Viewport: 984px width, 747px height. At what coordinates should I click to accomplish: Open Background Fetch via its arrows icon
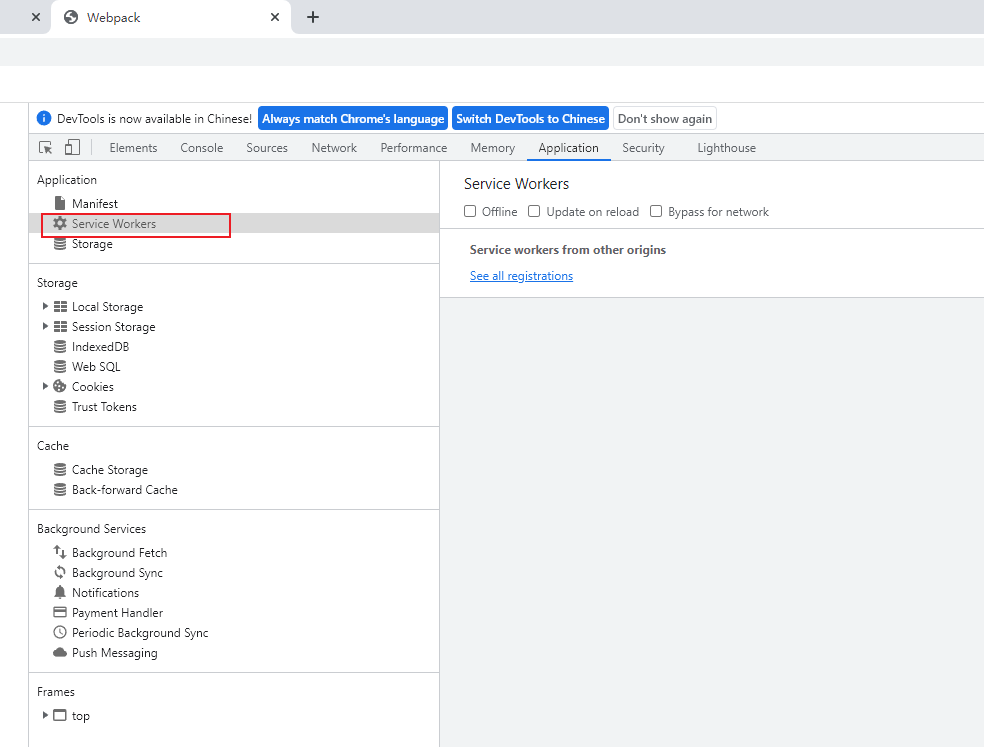click(x=58, y=552)
